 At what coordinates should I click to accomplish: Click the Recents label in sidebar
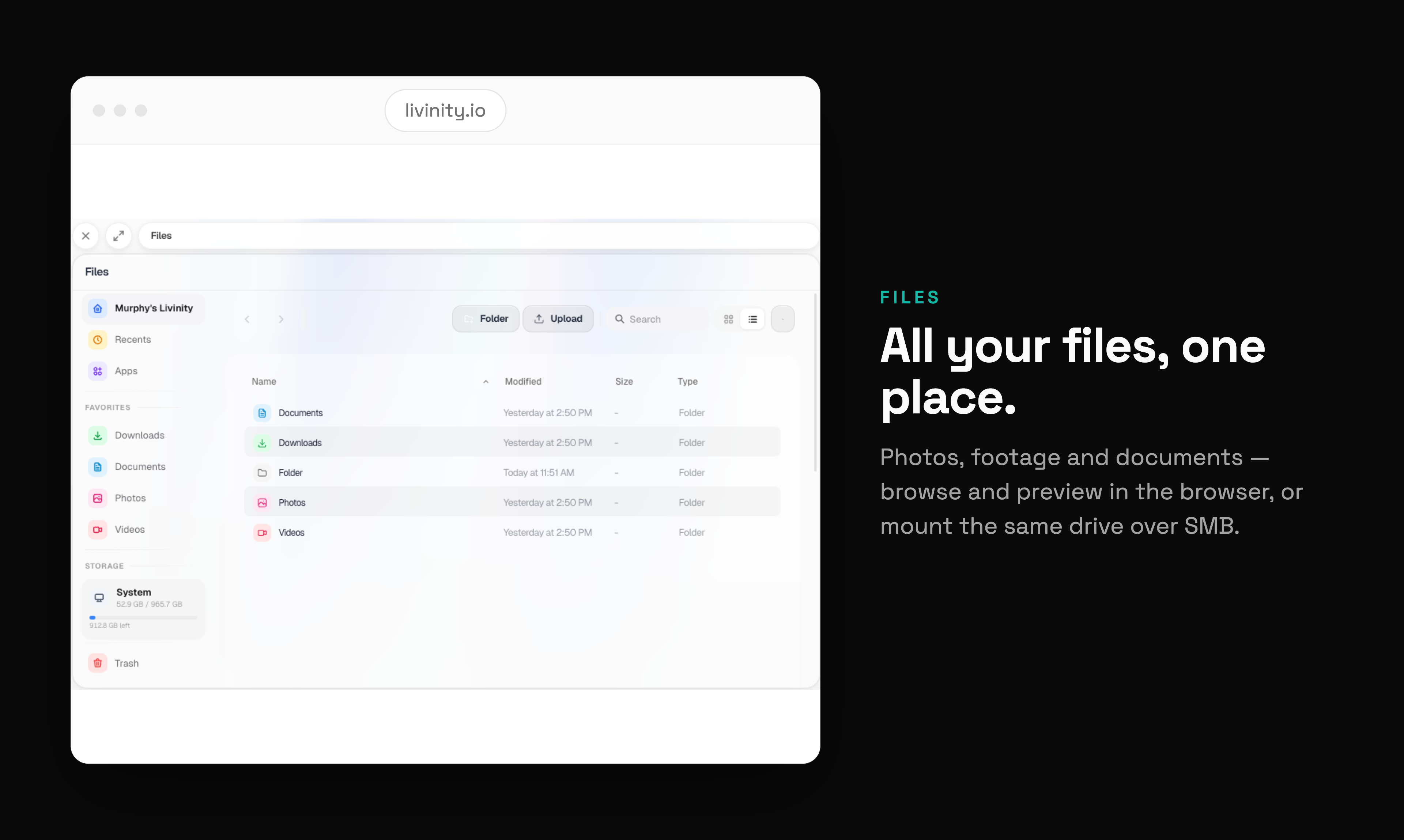coord(133,340)
